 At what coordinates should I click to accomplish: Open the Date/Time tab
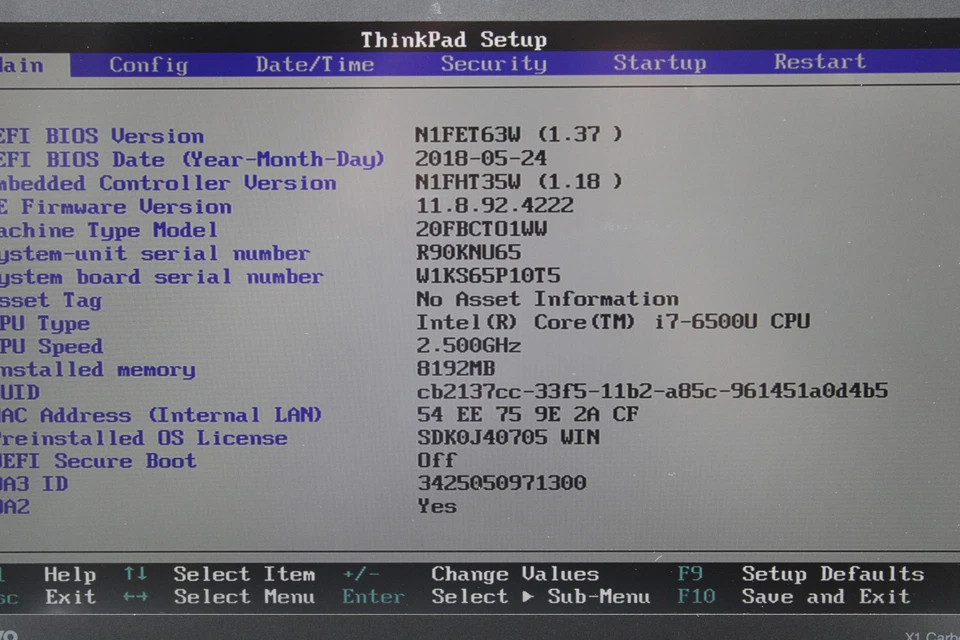[x=315, y=63]
